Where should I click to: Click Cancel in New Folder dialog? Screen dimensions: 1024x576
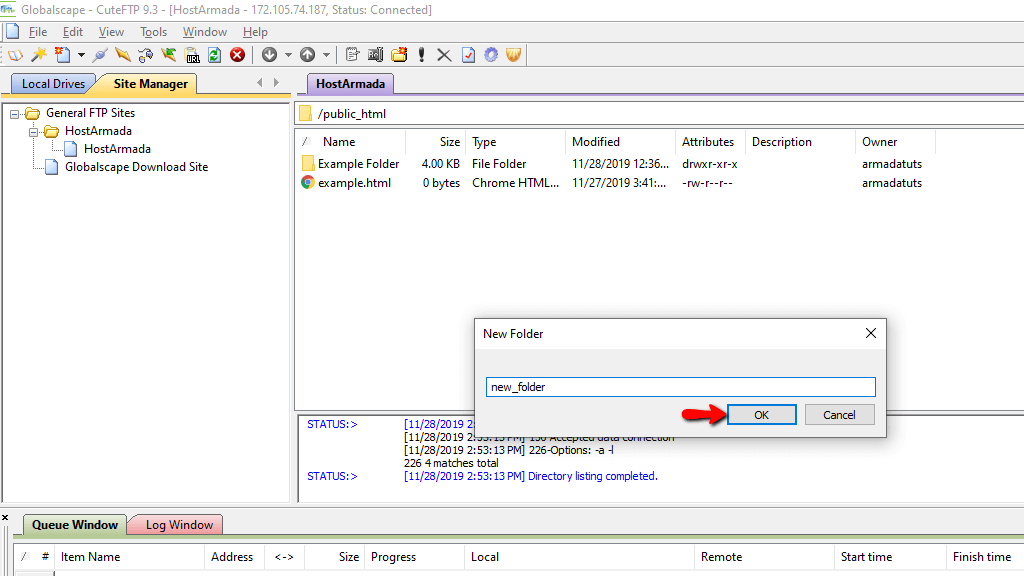click(839, 415)
